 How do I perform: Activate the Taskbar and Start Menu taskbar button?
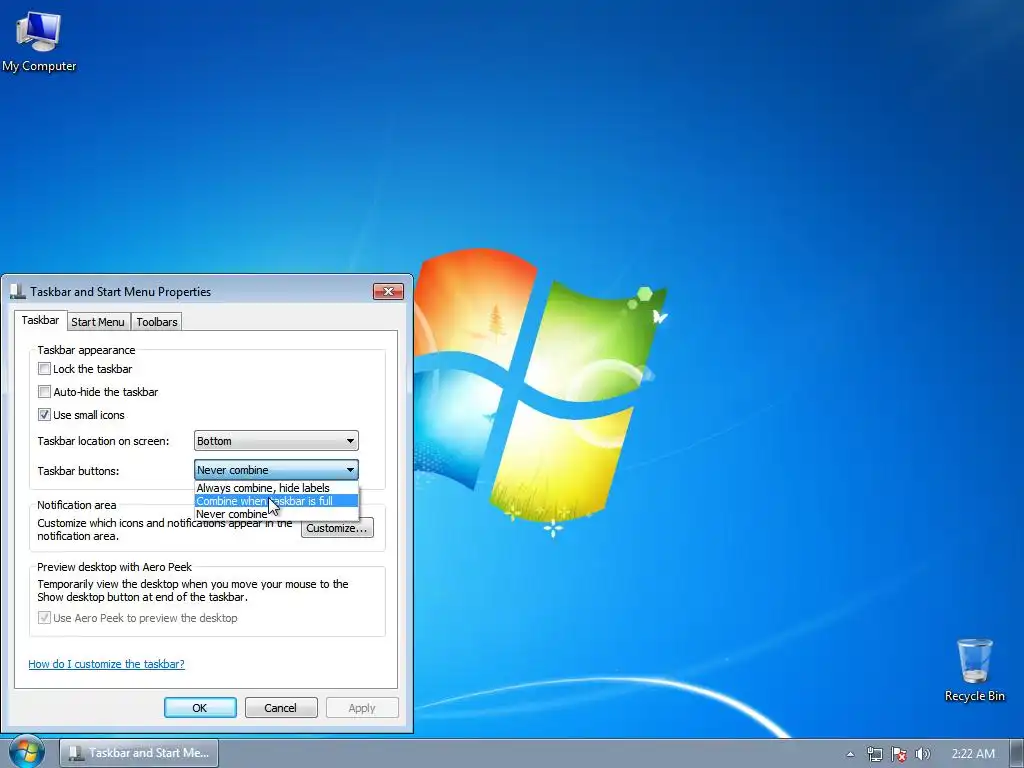[139, 753]
